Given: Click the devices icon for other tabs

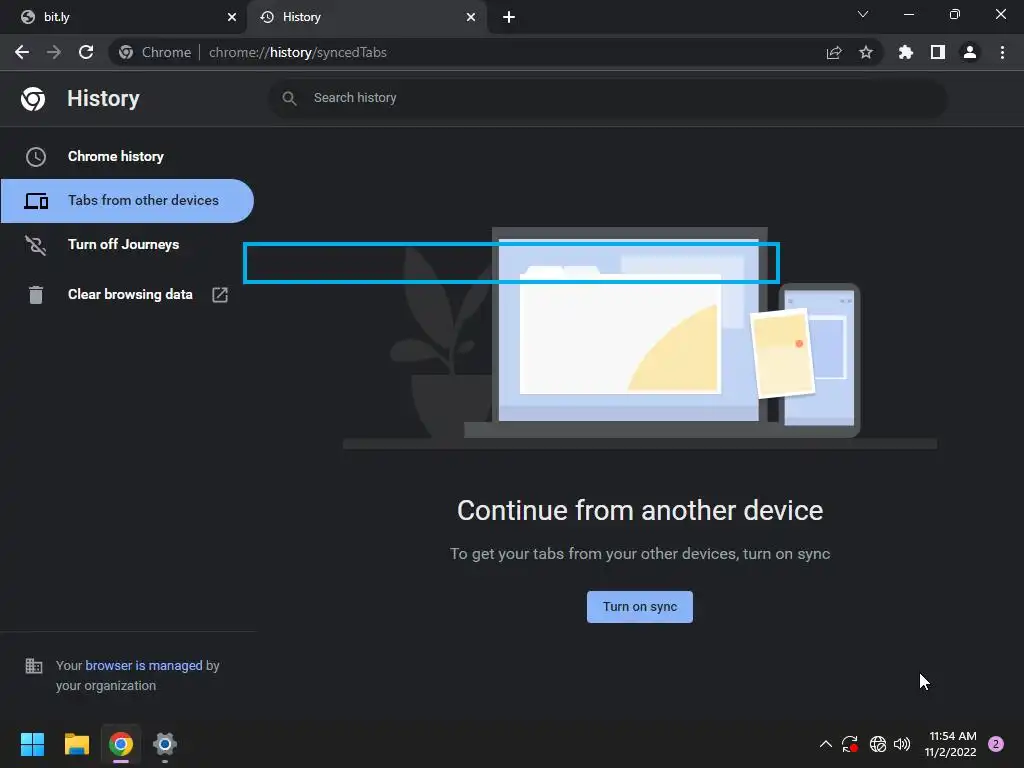Looking at the screenshot, I should pyautogui.click(x=36, y=201).
